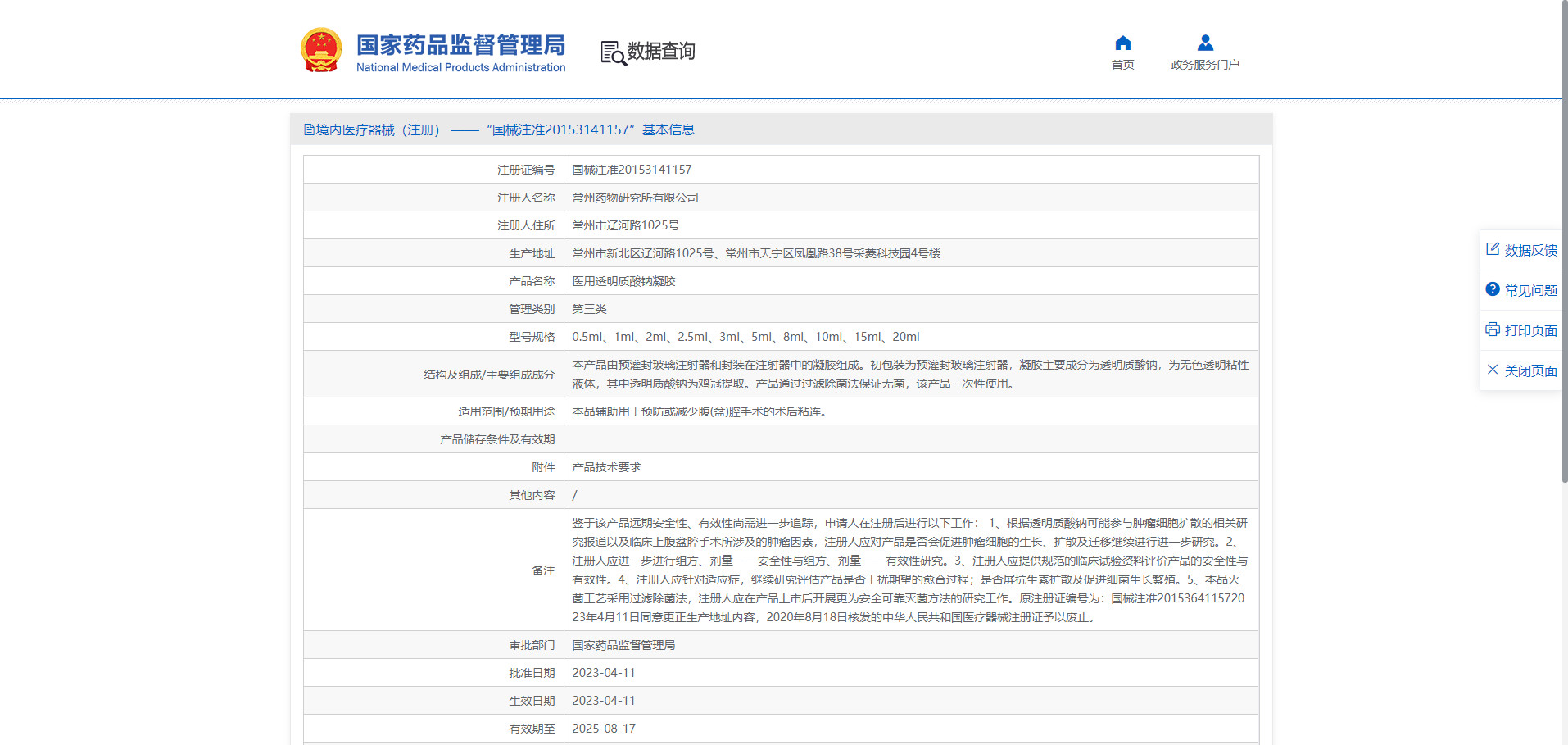Click 有效期至 value 2025-08-17
Screen dimensions: 1568x745
604,729
